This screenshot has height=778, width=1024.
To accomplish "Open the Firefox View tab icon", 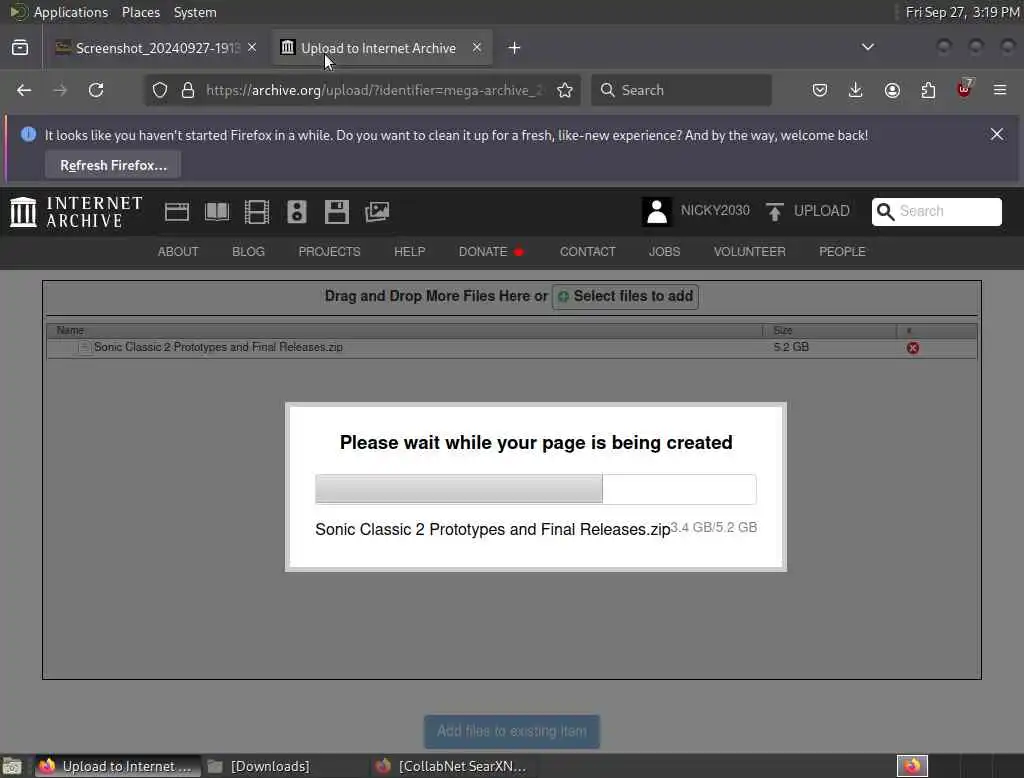I will tap(20, 48).
